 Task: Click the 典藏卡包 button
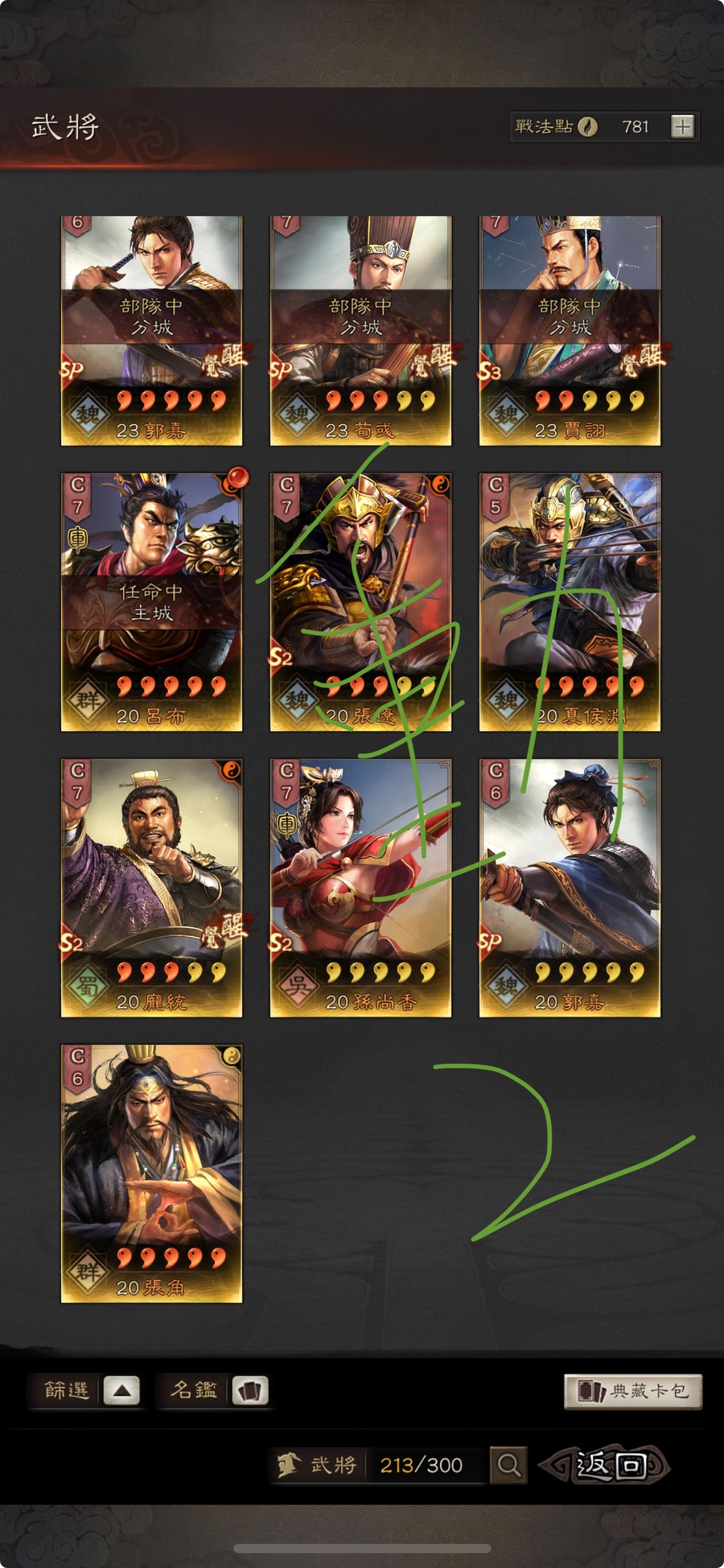click(633, 1391)
